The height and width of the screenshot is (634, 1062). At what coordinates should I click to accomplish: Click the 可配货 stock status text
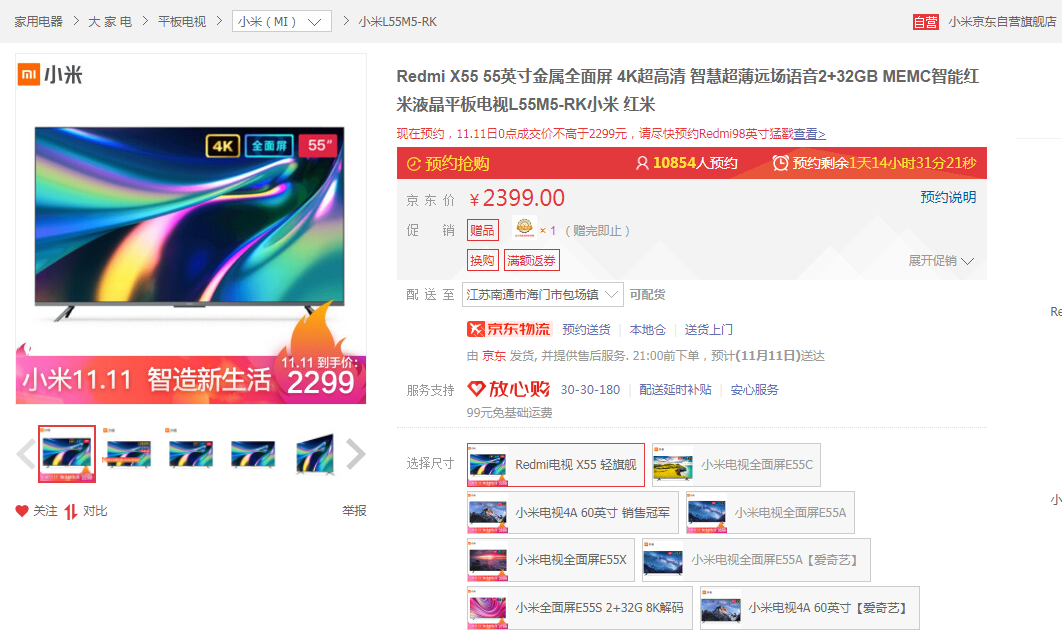(x=647, y=295)
